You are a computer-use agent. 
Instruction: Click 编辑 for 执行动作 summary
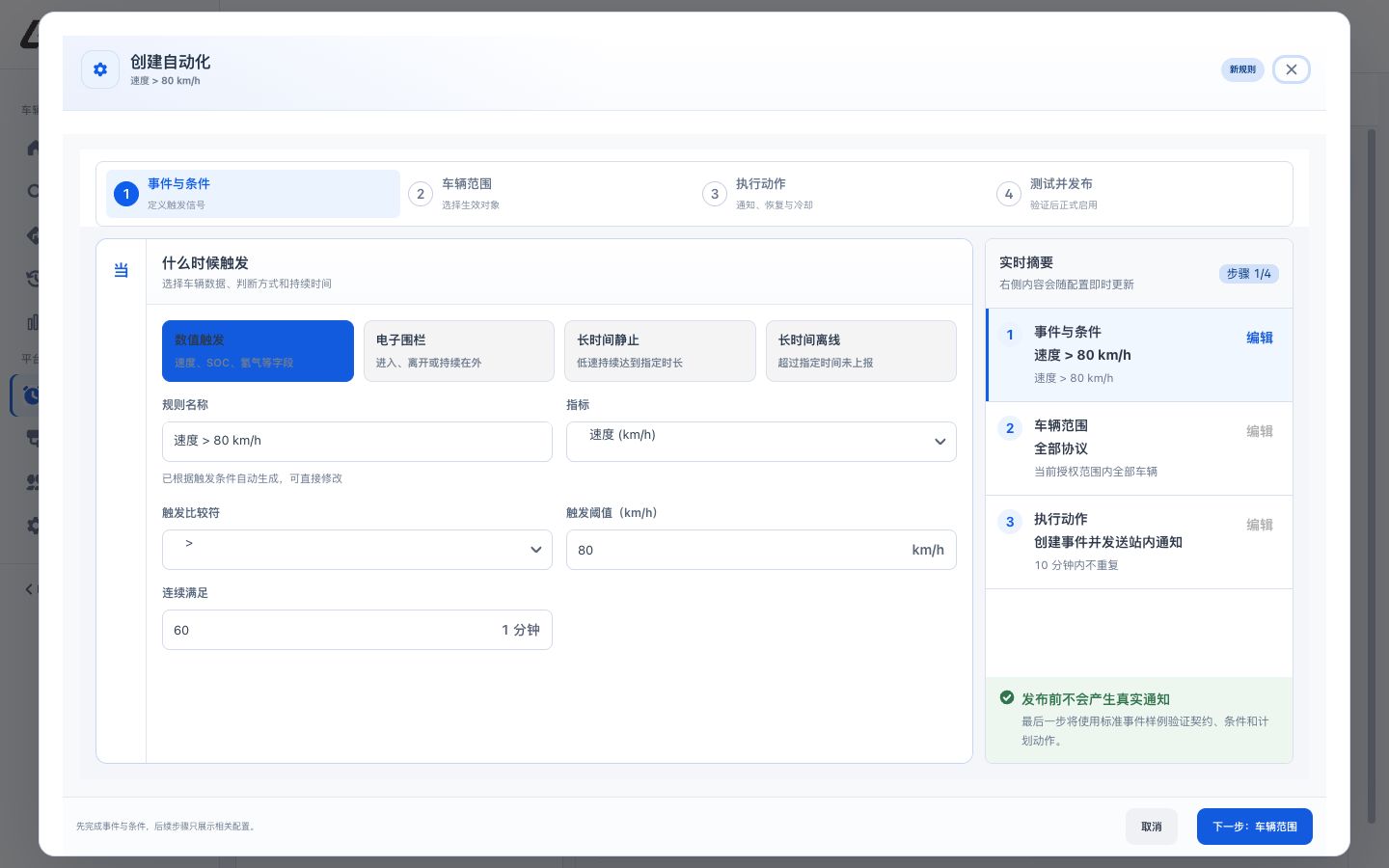pyautogui.click(x=1260, y=525)
